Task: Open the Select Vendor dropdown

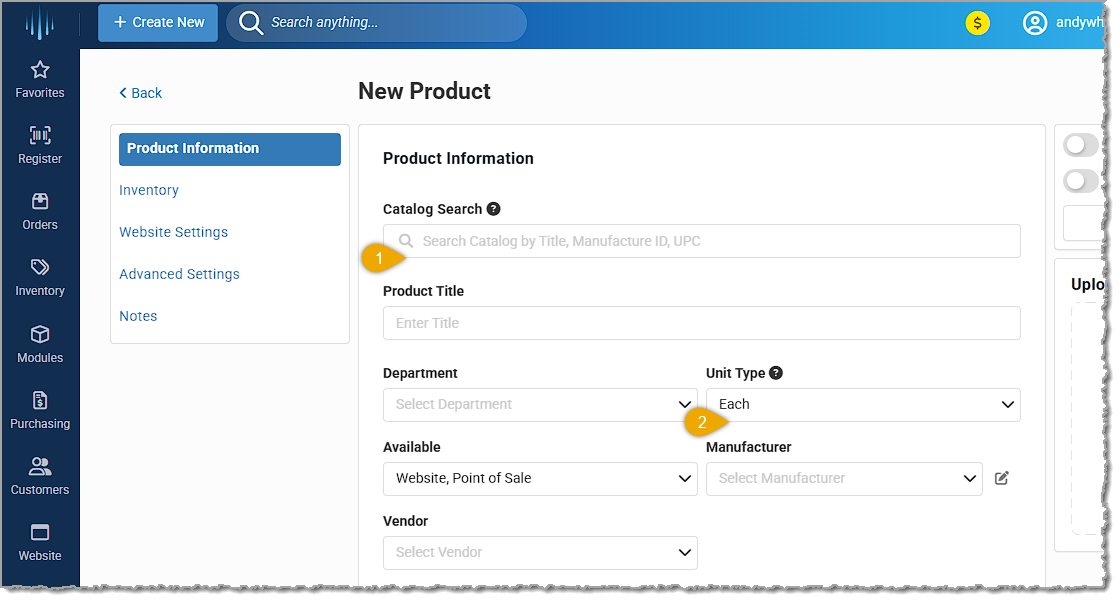Action: point(540,553)
